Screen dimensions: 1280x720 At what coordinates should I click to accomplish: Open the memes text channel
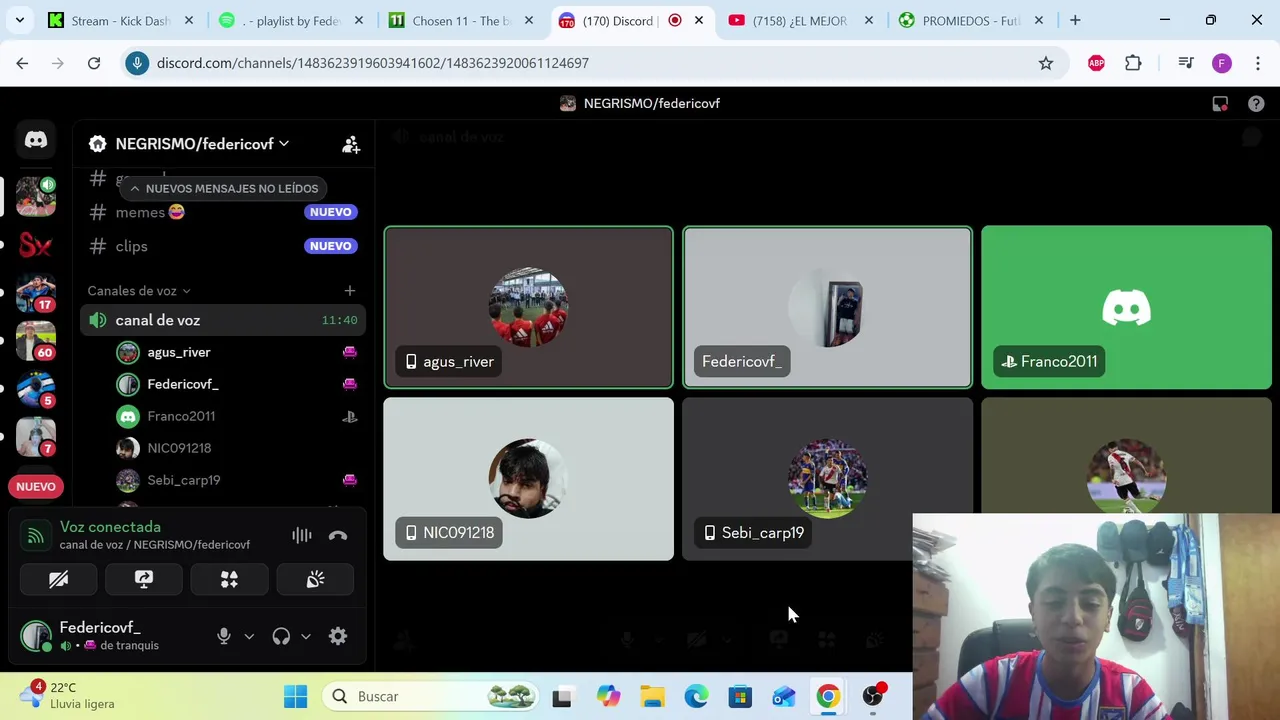(222, 212)
